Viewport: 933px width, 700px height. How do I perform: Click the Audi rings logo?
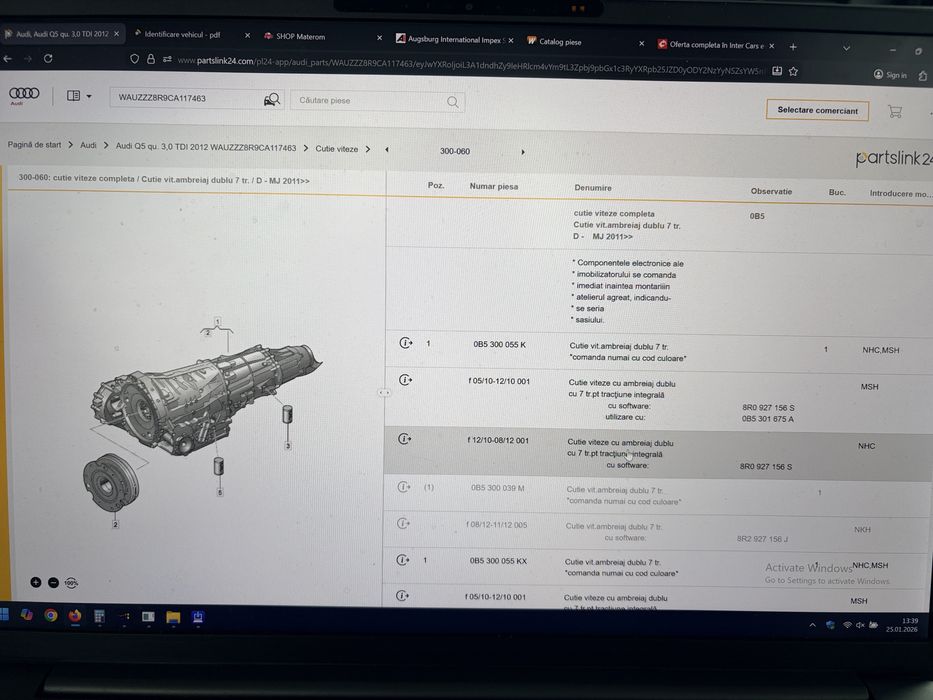coord(24,93)
